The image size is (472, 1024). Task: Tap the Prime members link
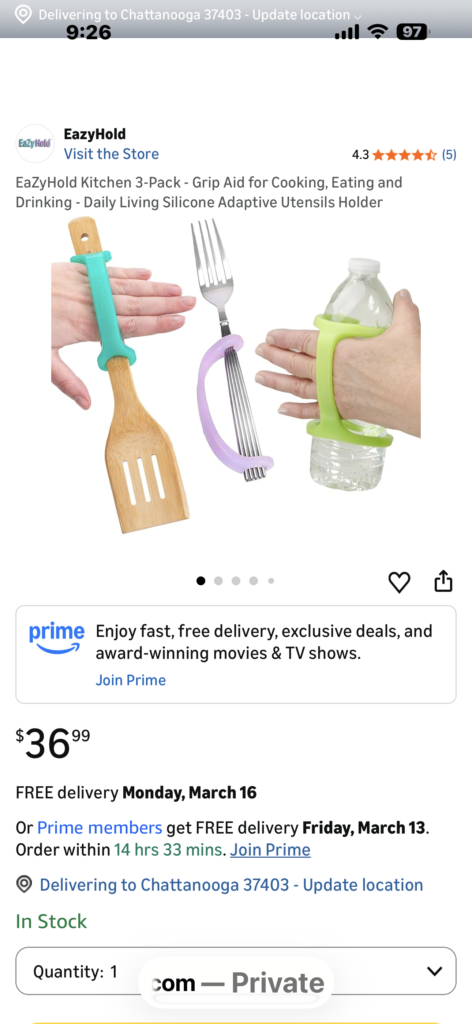(x=99, y=828)
